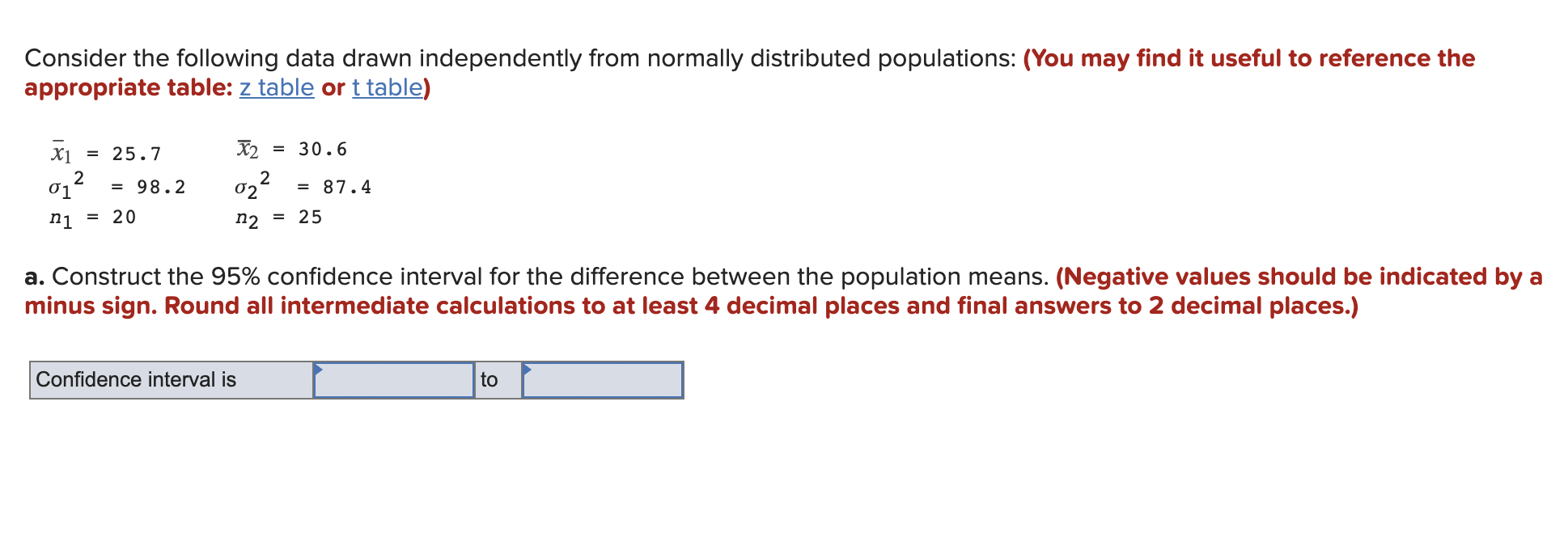Screen dimensions: 1568x537
Task: Click the lower-bound confidence interval input field
Action: pos(392,380)
